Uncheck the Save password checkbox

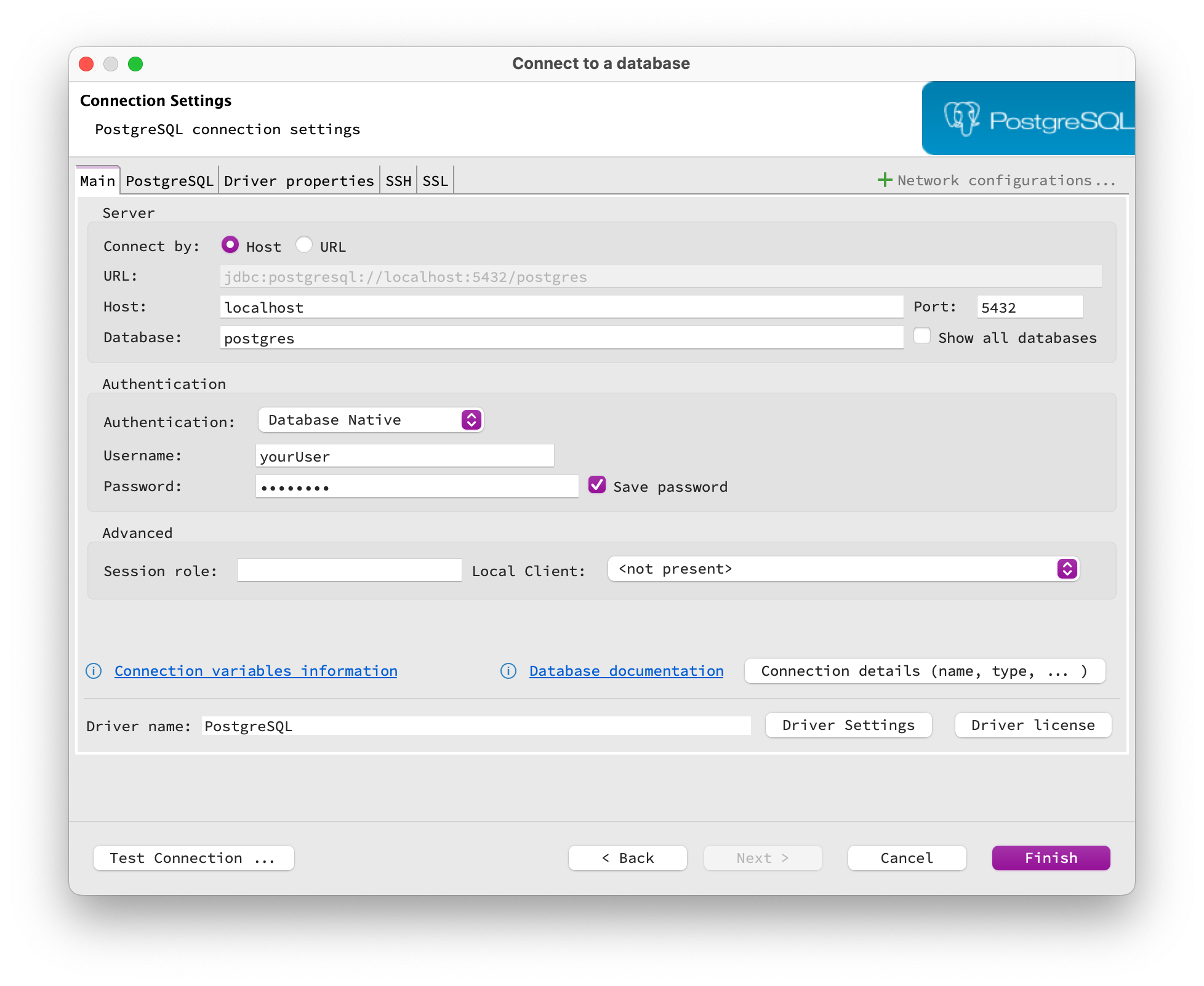coord(597,485)
